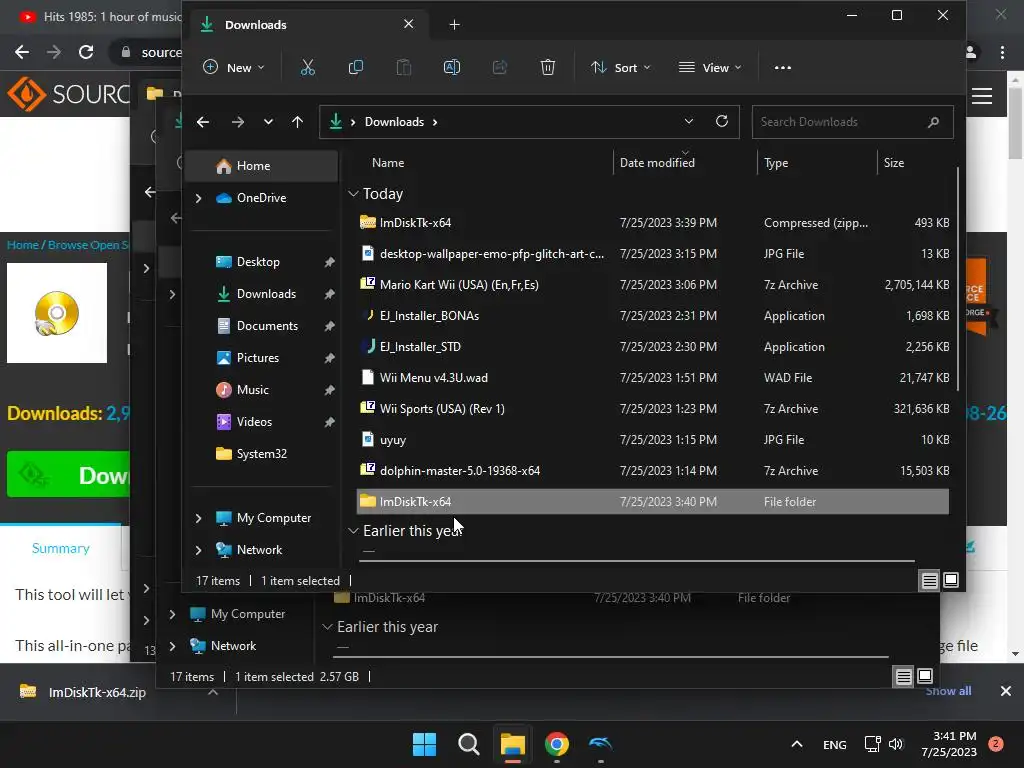Screen dimensions: 1024x768
Task: Open Chrome three-dot menu
Action: point(1002,52)
